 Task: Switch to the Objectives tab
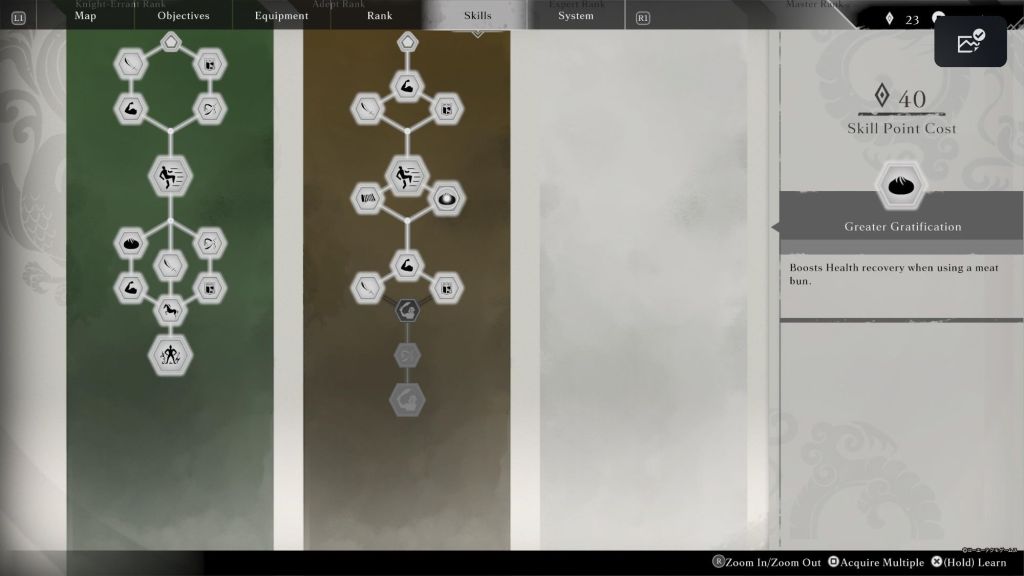(183, 16)
